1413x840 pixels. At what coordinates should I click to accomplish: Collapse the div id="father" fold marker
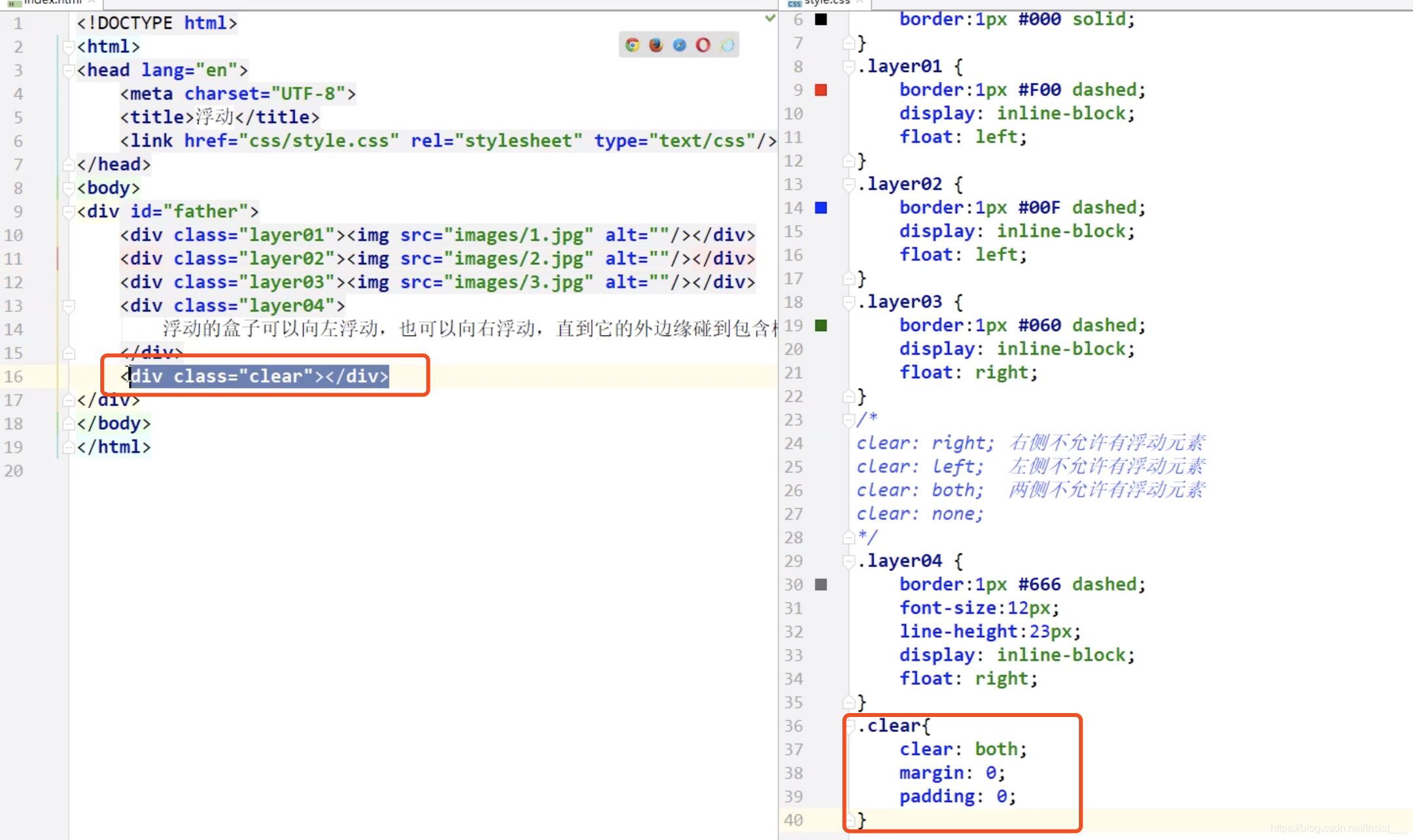pyautogui.click(x=68, y=212)
